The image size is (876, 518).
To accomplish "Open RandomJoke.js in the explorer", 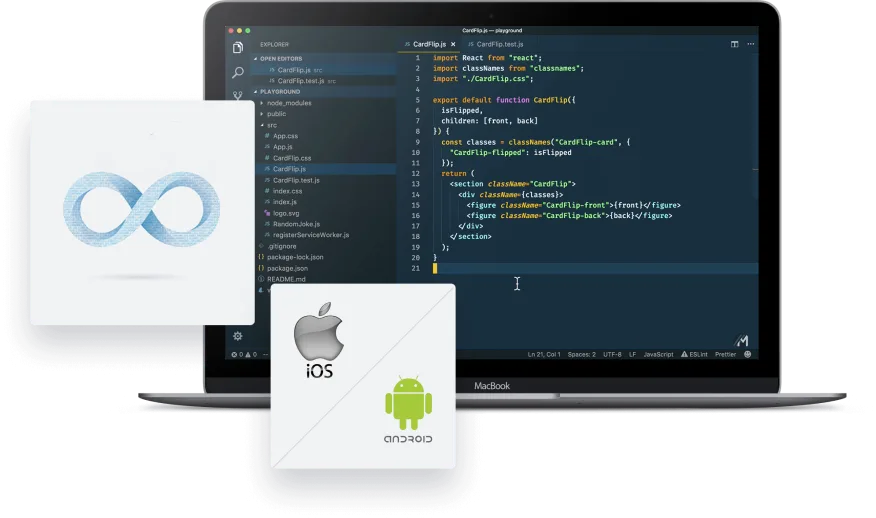I will coord(296,224).
